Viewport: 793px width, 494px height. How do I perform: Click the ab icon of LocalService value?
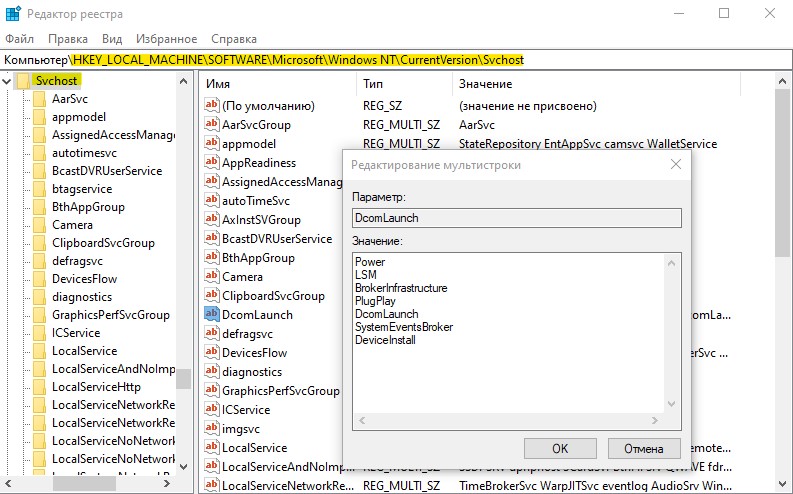[x=211, y=447]
